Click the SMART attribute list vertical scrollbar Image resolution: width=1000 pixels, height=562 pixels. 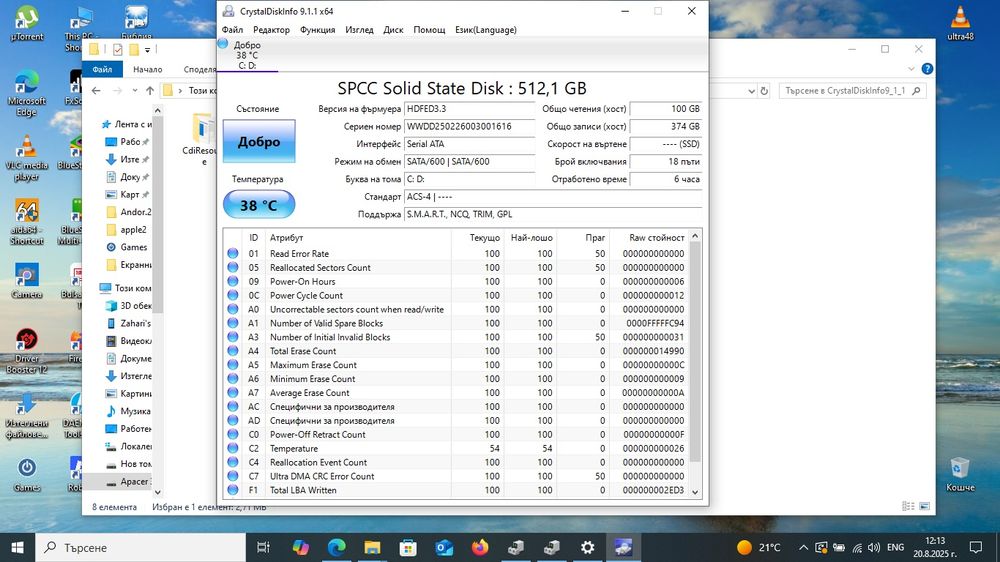(x=695, y=352)
